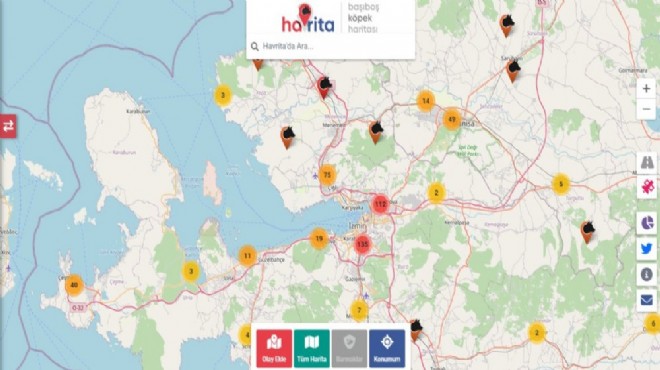660x370 pixels.
Task: Click the Havrita logo
Action: (308, 18)
